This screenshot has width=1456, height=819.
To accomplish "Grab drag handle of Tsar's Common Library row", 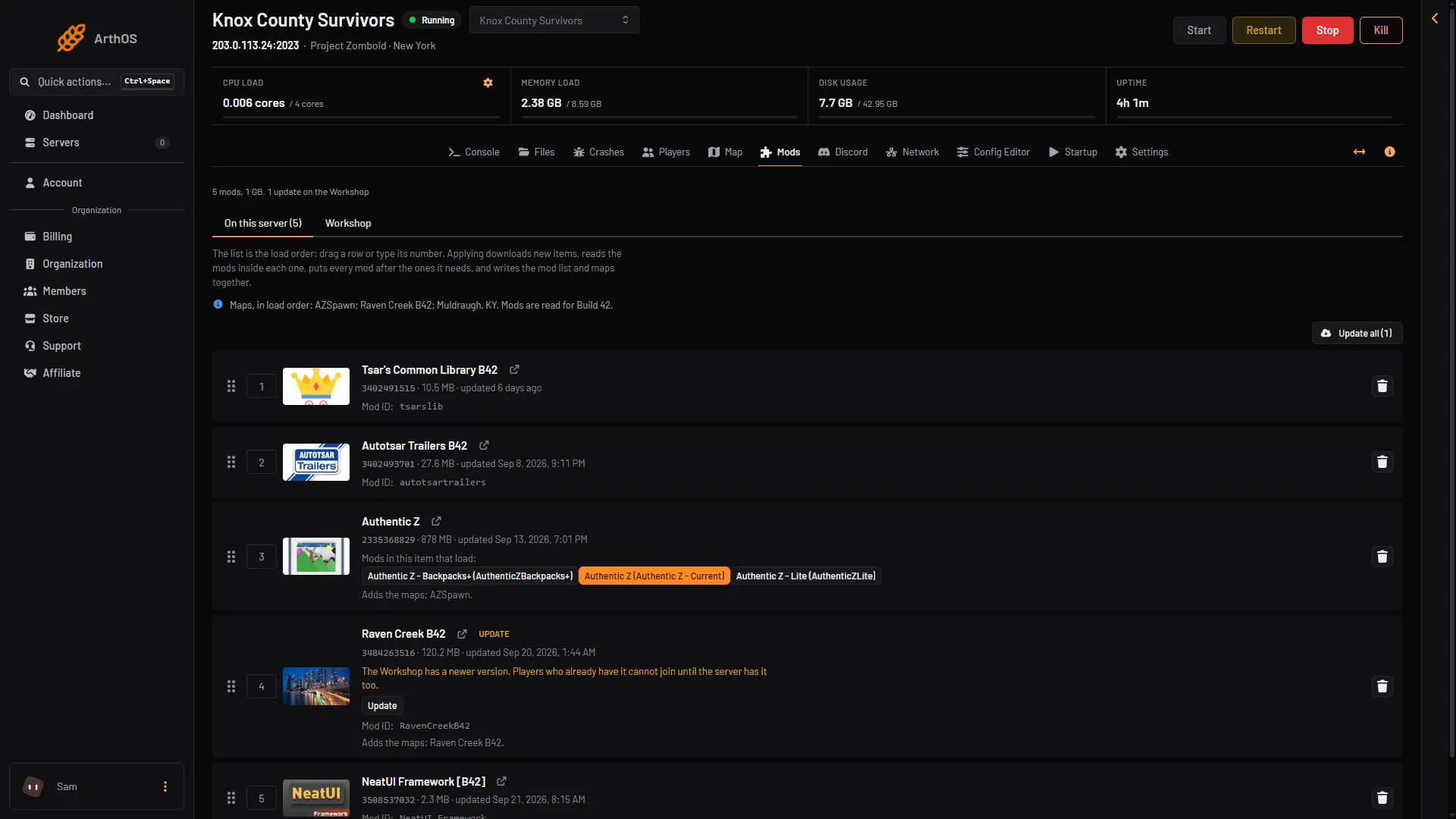I will (231, 387).
